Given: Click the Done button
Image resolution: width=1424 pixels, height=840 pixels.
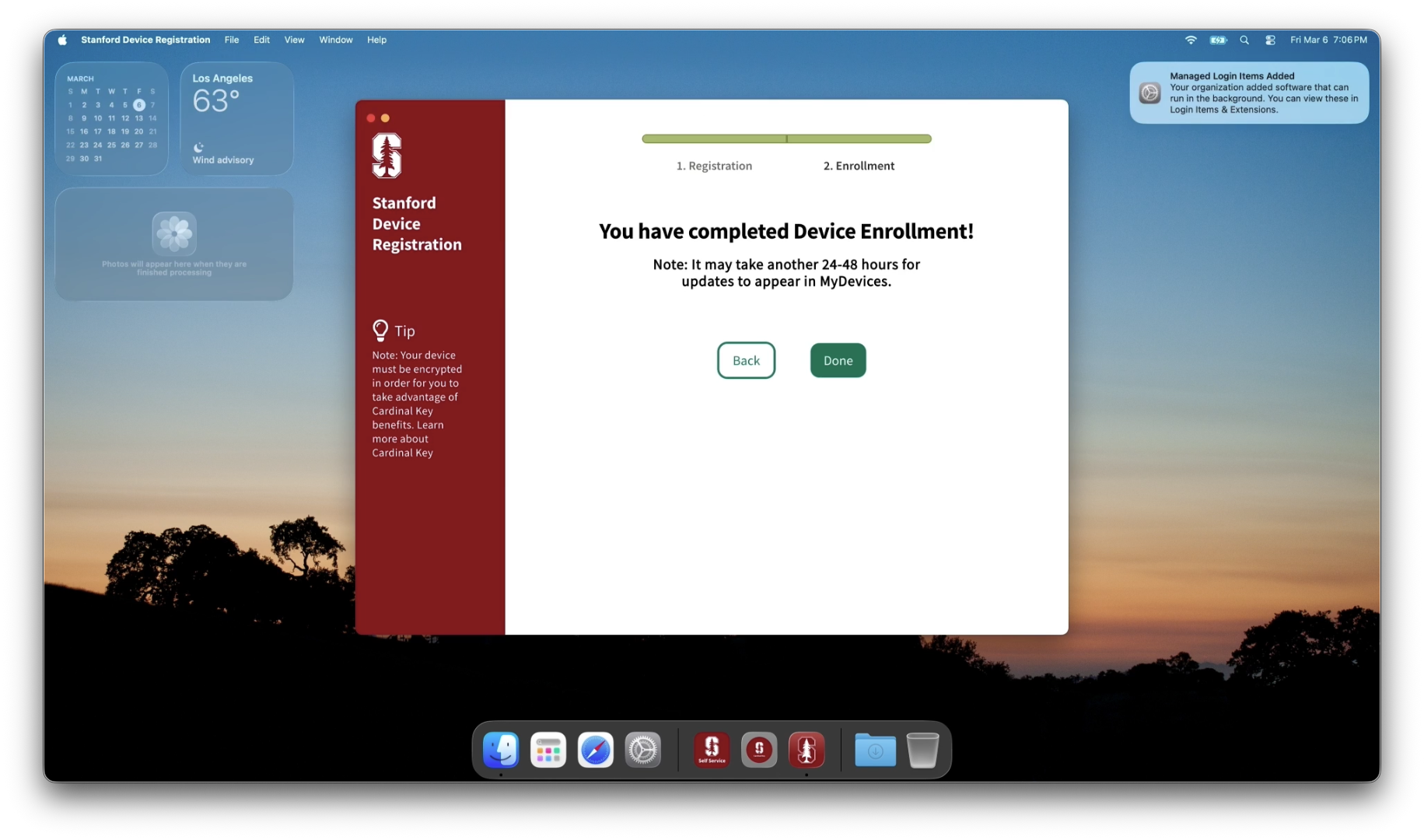Looking at the screenshot, I should pos(838,360).
